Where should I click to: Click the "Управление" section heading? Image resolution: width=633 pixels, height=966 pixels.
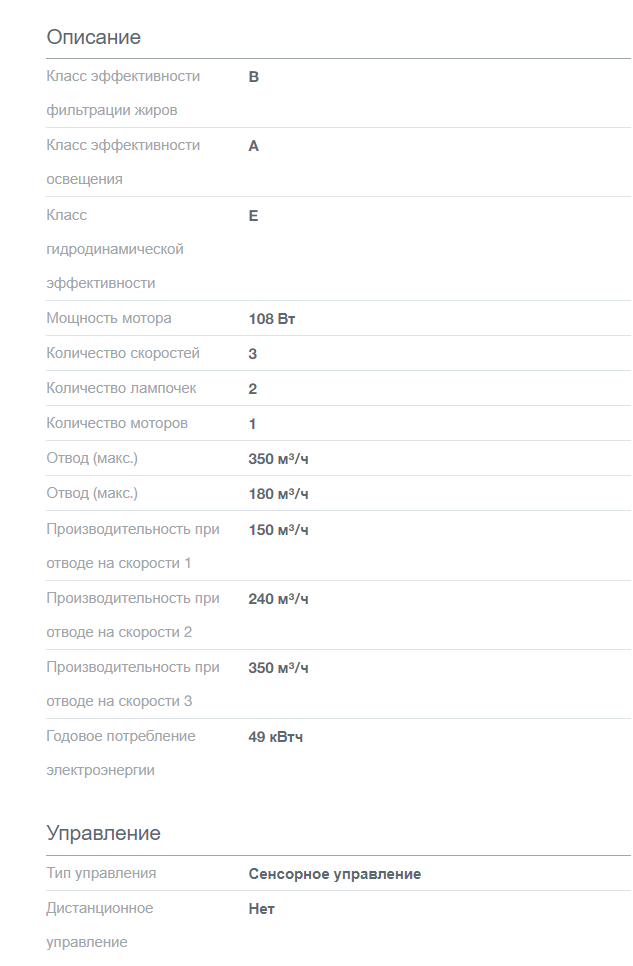103,834
